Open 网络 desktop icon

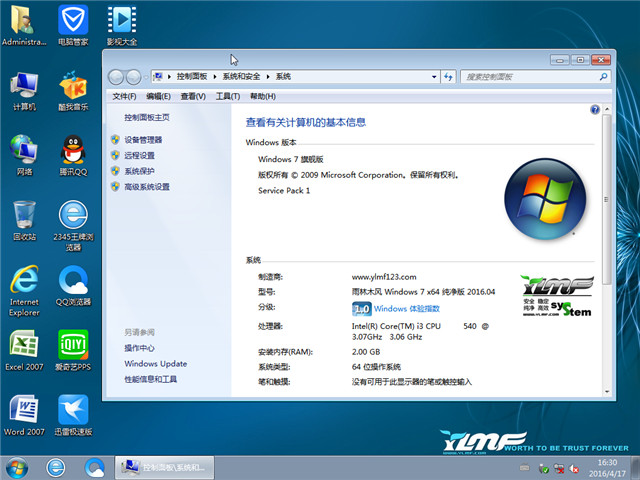coord(24,156)
